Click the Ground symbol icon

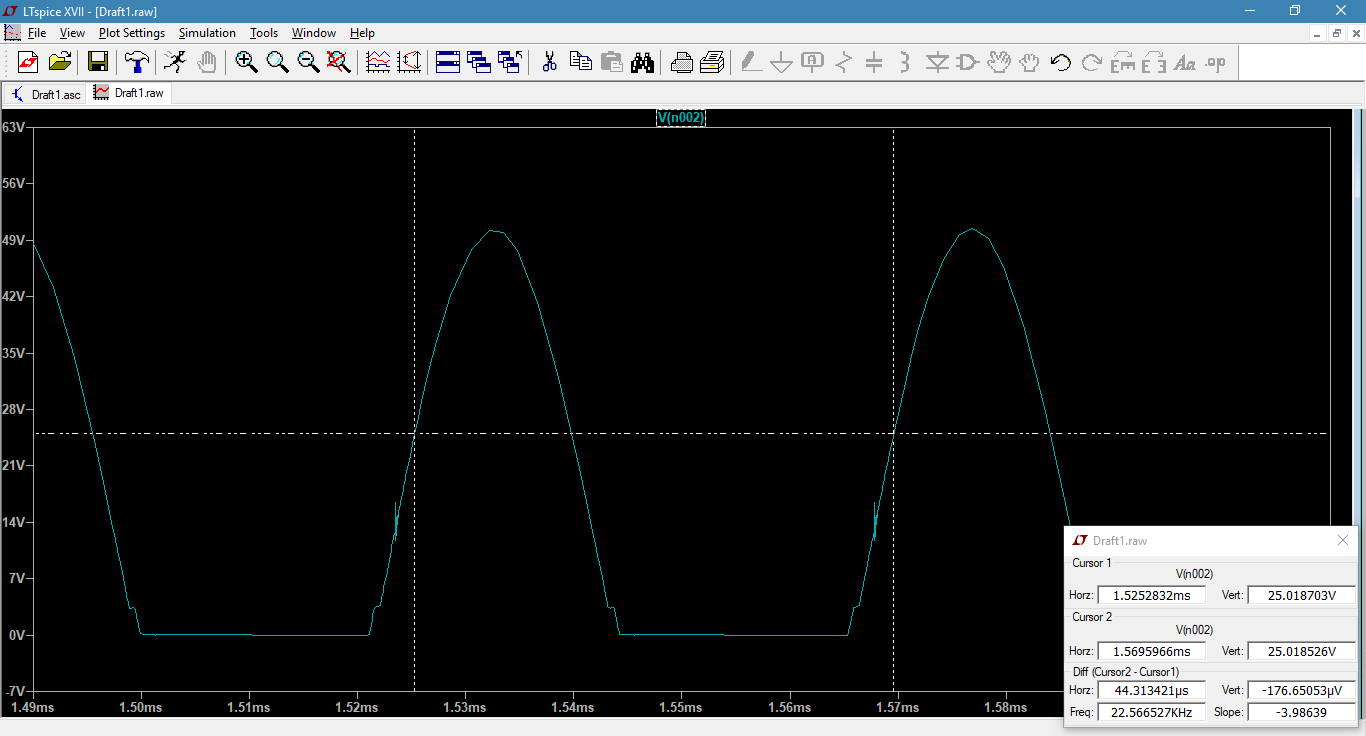coord(782,62)
